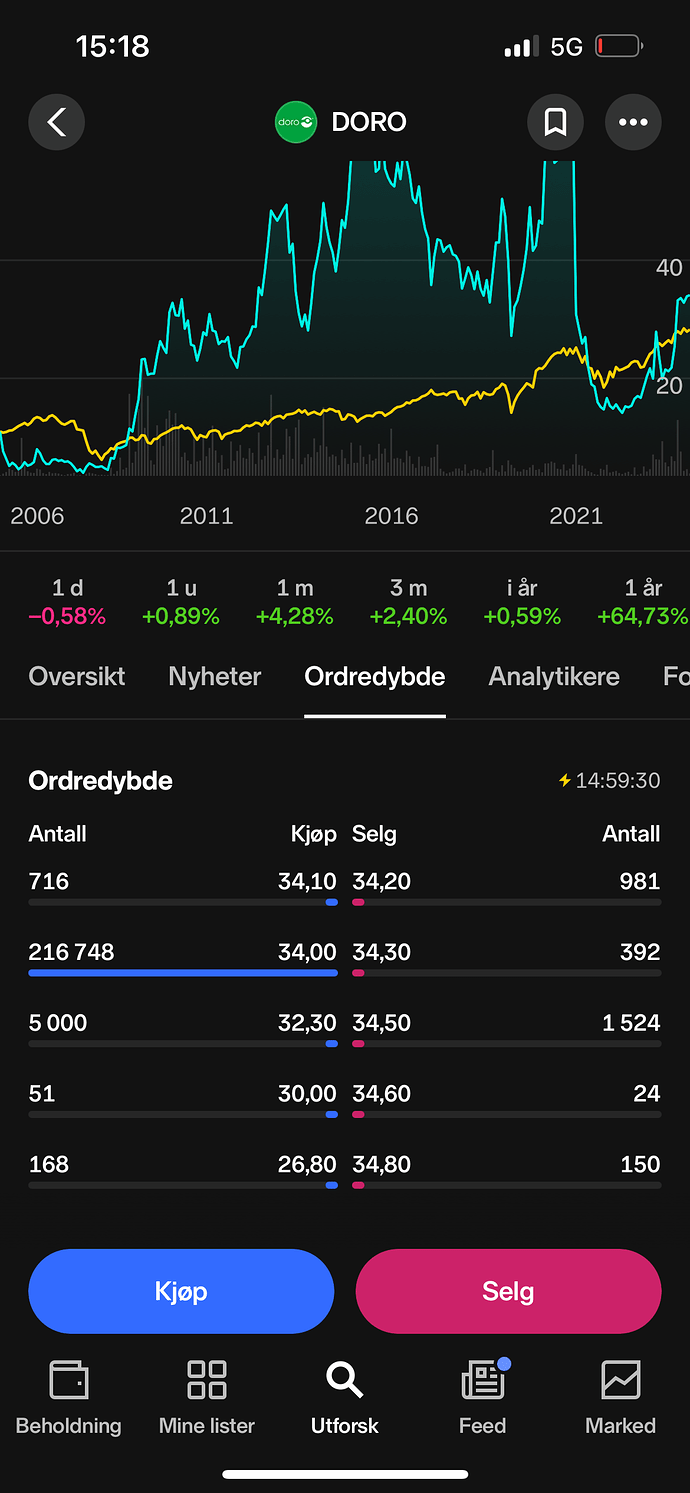The image size is (690, 1493).
Task: Open the Feed tab
Action: (483, 1398)
